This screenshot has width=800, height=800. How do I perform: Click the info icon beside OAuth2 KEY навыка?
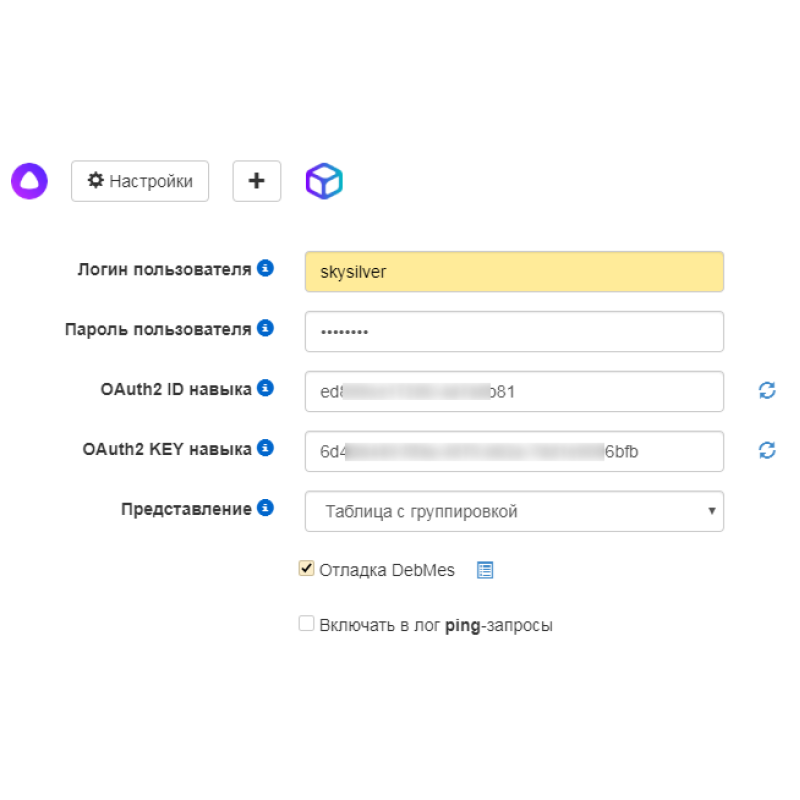264,448
